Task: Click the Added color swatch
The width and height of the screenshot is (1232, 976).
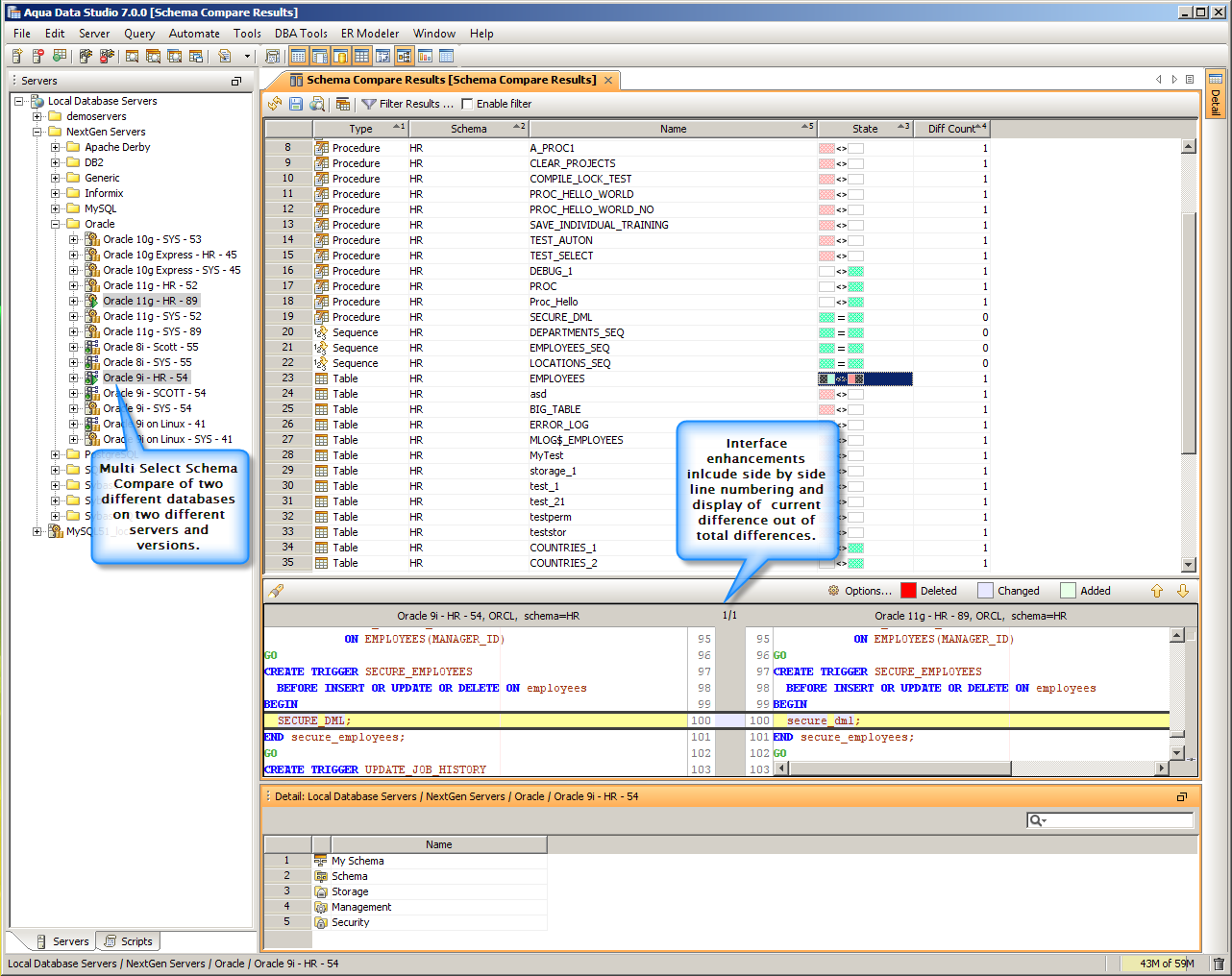Action: 1068,591
